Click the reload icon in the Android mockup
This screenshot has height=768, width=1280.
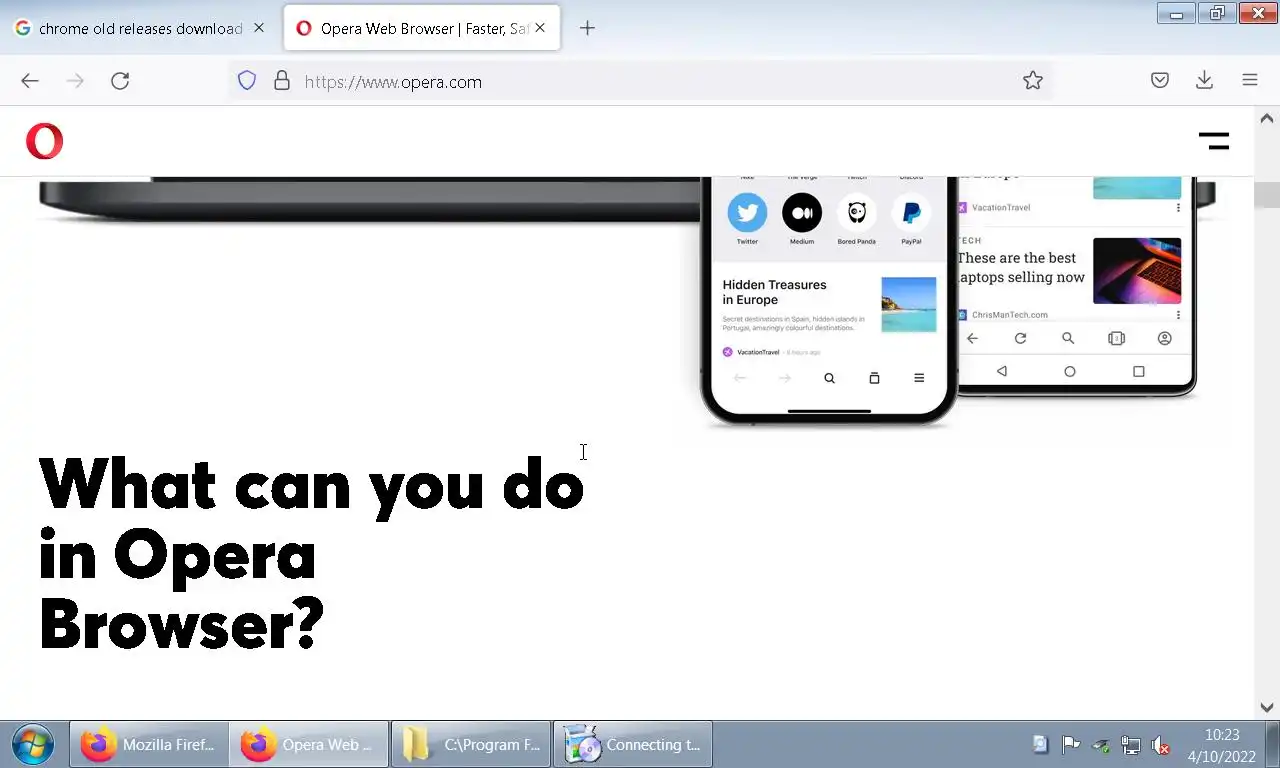pos(1020,339)
